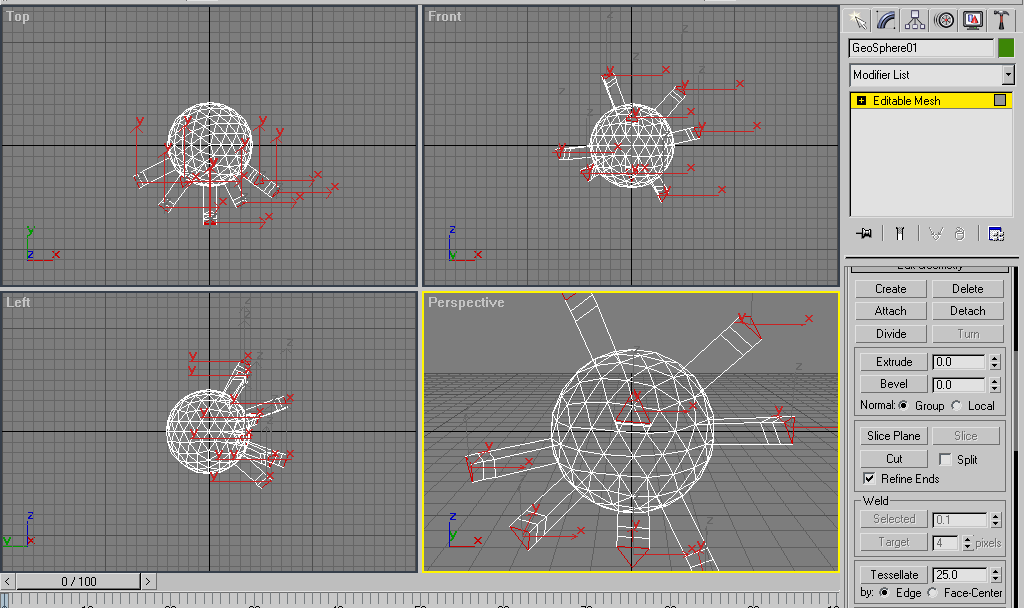Click the Extrude spinner arrows

pyautogui.click(x=995, y=362)
